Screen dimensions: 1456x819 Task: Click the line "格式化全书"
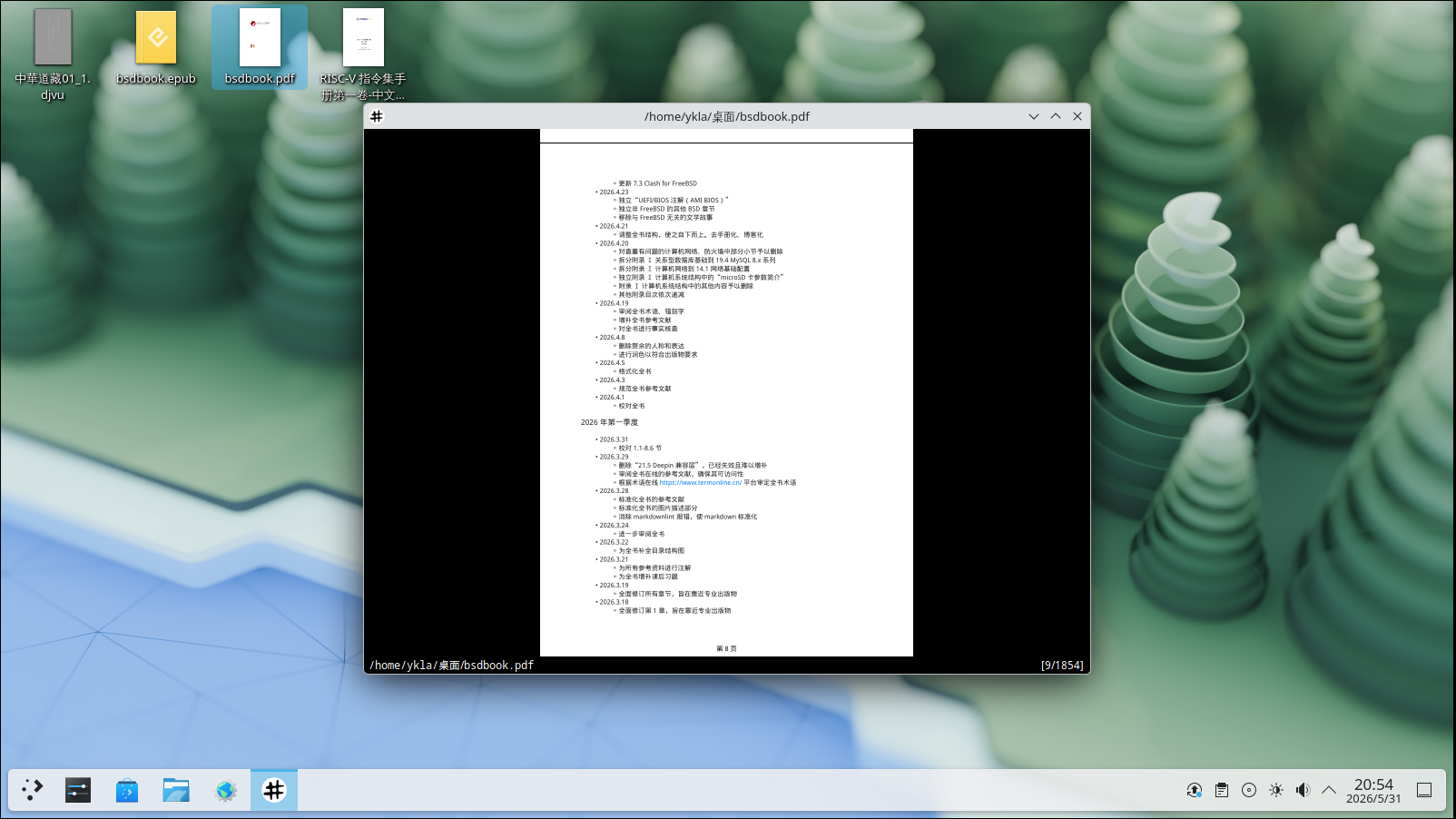(x=635, y=371)
